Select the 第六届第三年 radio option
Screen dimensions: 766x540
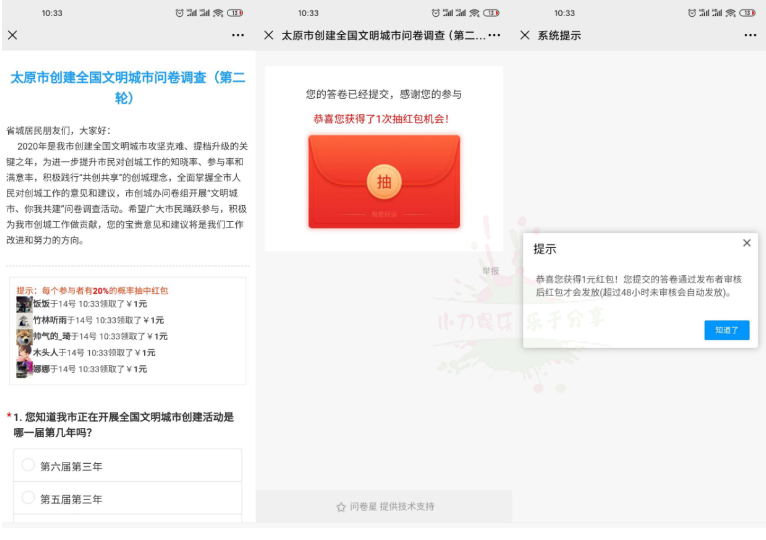(28, 465)
